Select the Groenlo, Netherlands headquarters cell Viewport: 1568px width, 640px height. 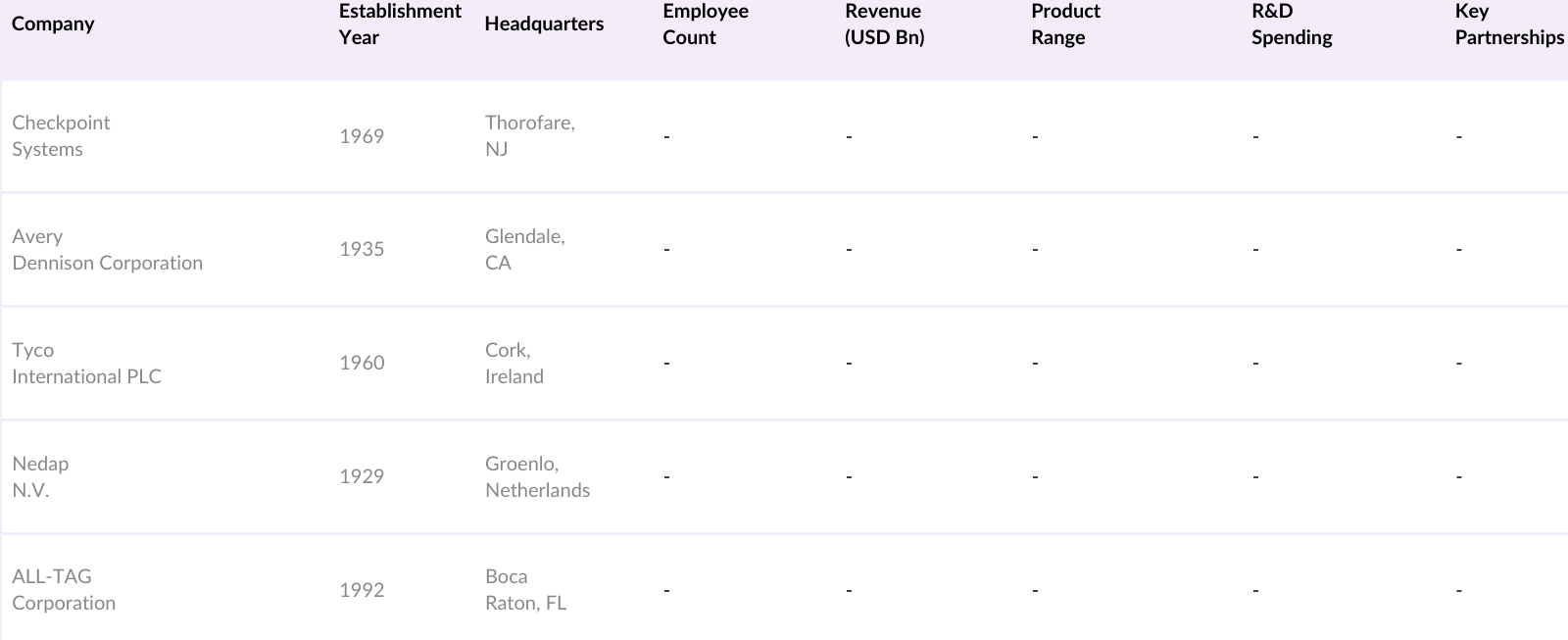[x=537, y=477]
